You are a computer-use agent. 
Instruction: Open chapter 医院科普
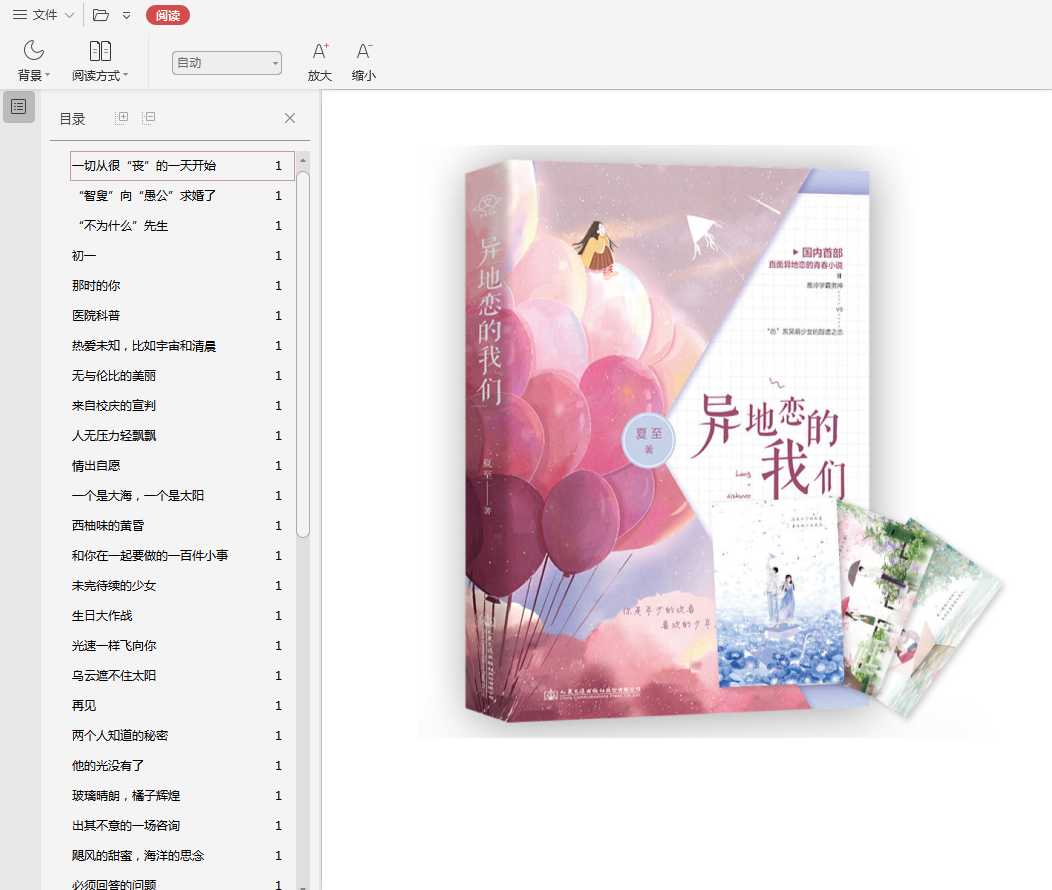[x=182, y=316]
